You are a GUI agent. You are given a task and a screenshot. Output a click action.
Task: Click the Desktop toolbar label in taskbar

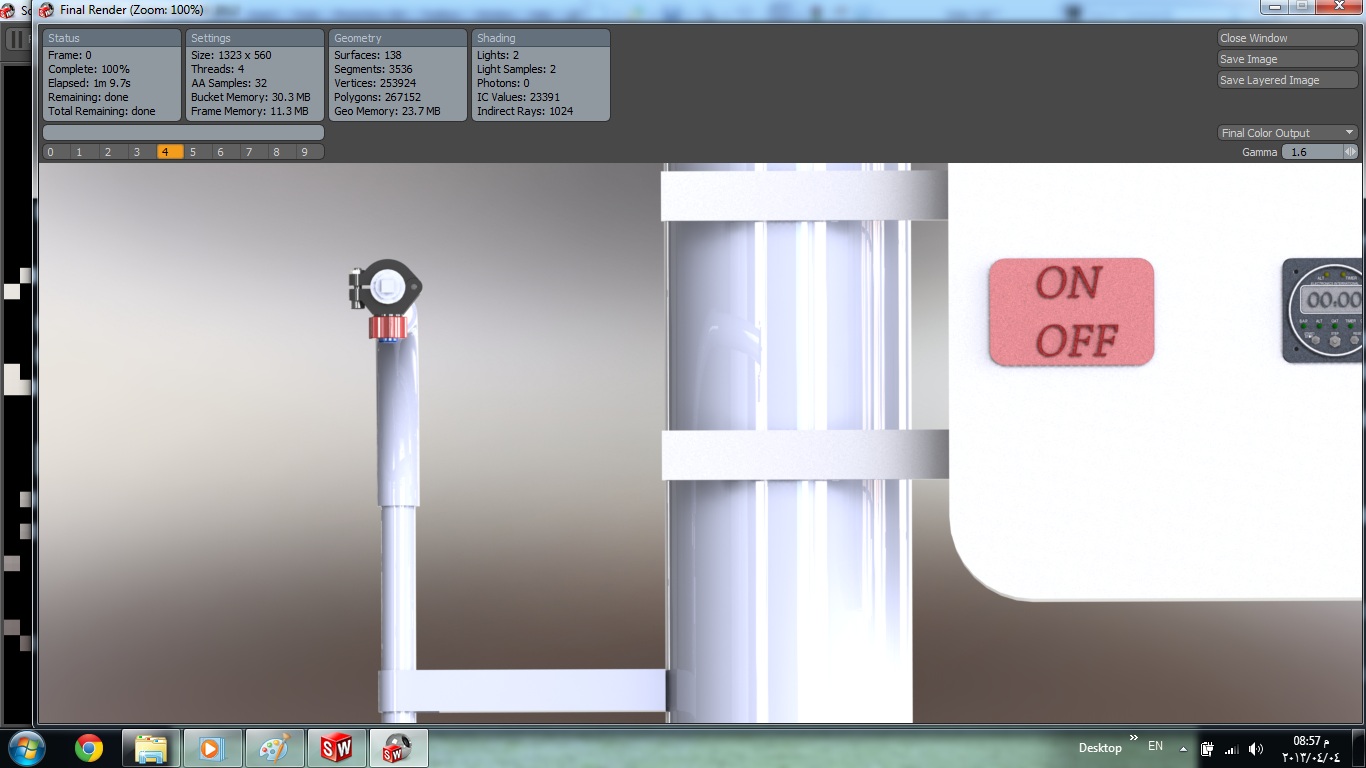coord(1100,748)
